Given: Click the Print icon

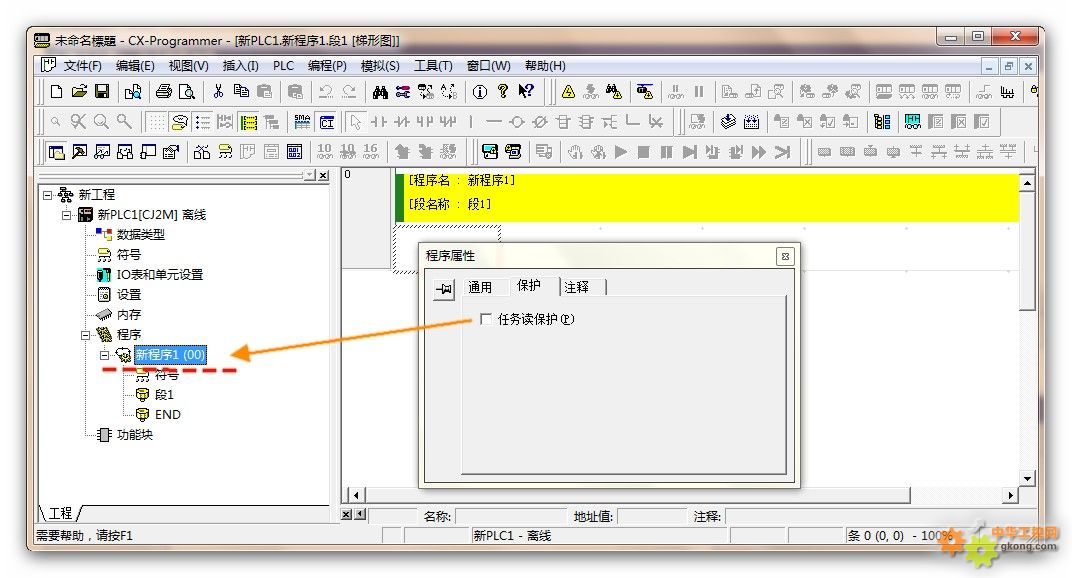Looking at the screenshot, I should [163, 92].
